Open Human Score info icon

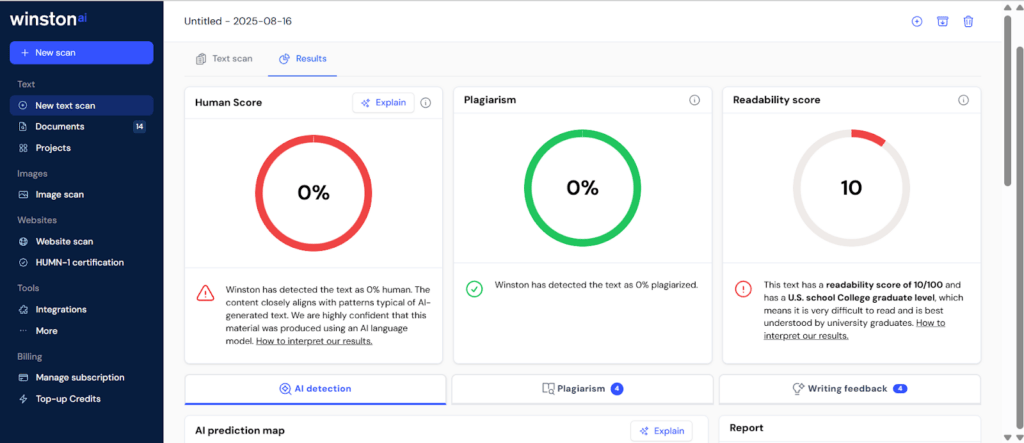[x=425, y=102]
